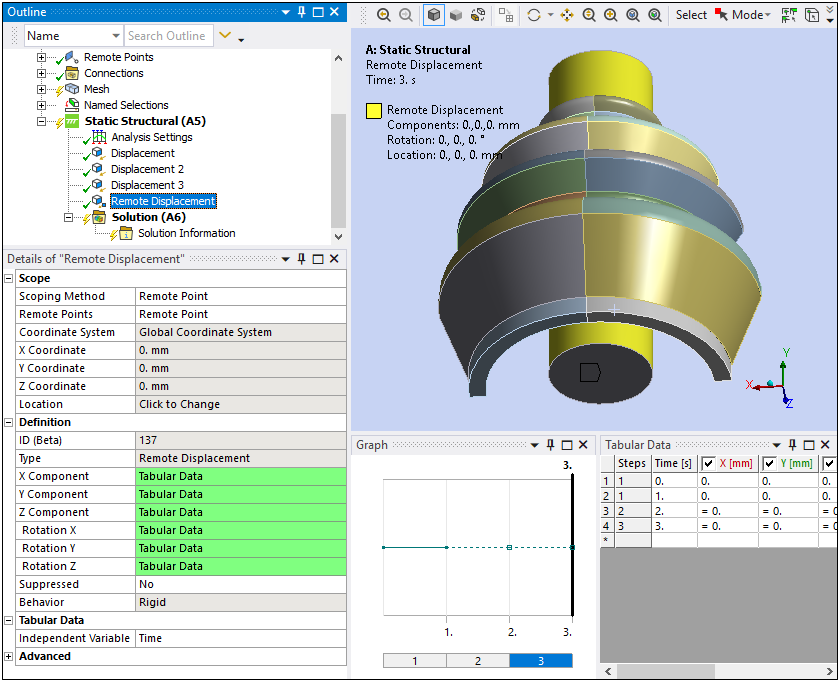Click the Show Vertices/Mesh grid icon
This screenshot has height=682, width=840.
tap(506, 15)
